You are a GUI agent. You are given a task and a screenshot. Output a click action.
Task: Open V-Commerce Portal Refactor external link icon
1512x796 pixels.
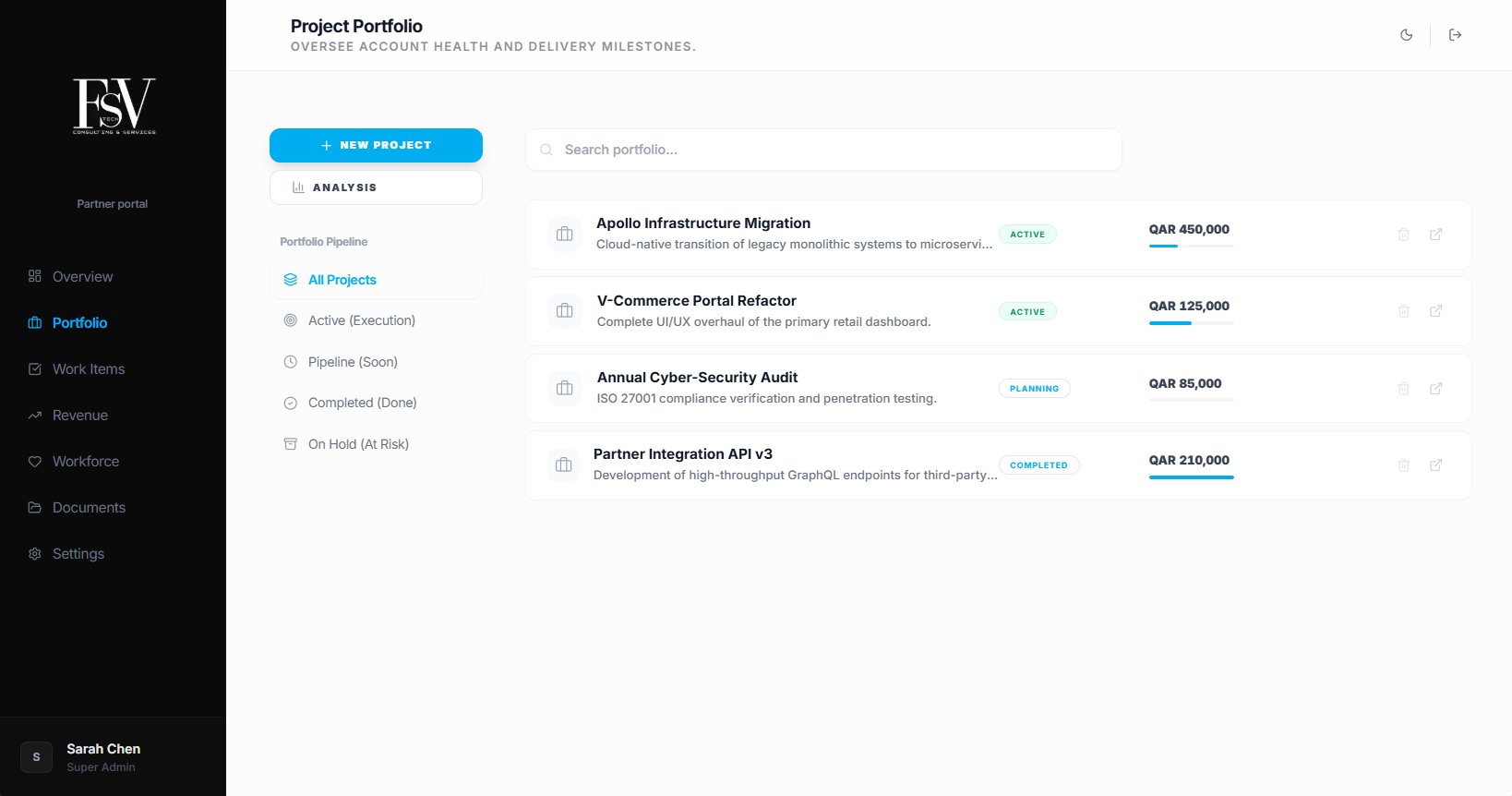point(1436,311)
